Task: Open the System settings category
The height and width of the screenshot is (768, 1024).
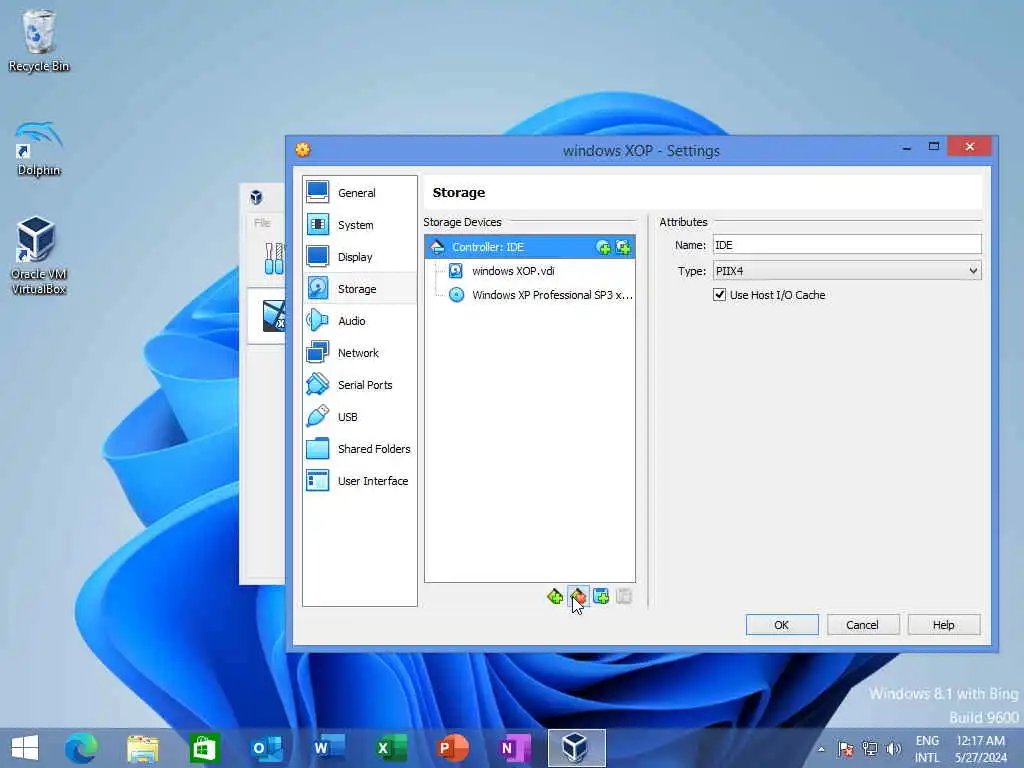Action: 359,225
